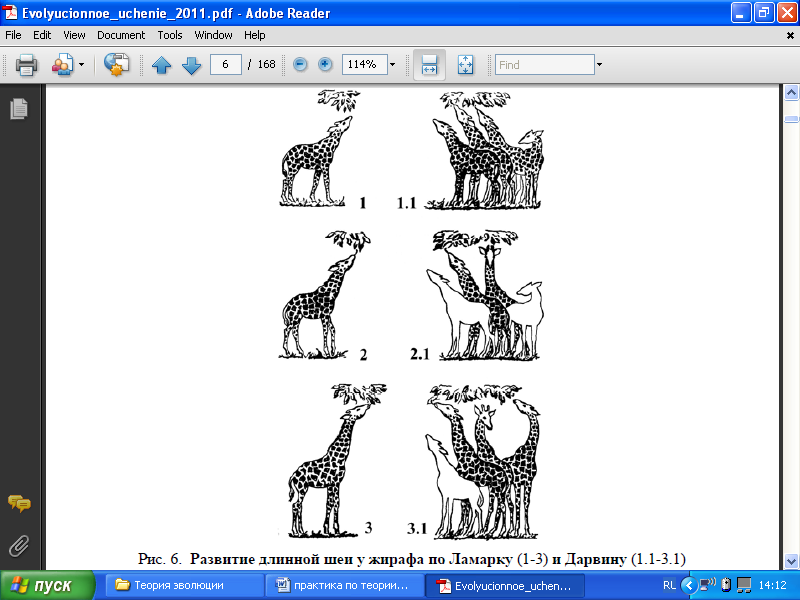
Task: Click the page number field showing 6
Action: point(226,64)
